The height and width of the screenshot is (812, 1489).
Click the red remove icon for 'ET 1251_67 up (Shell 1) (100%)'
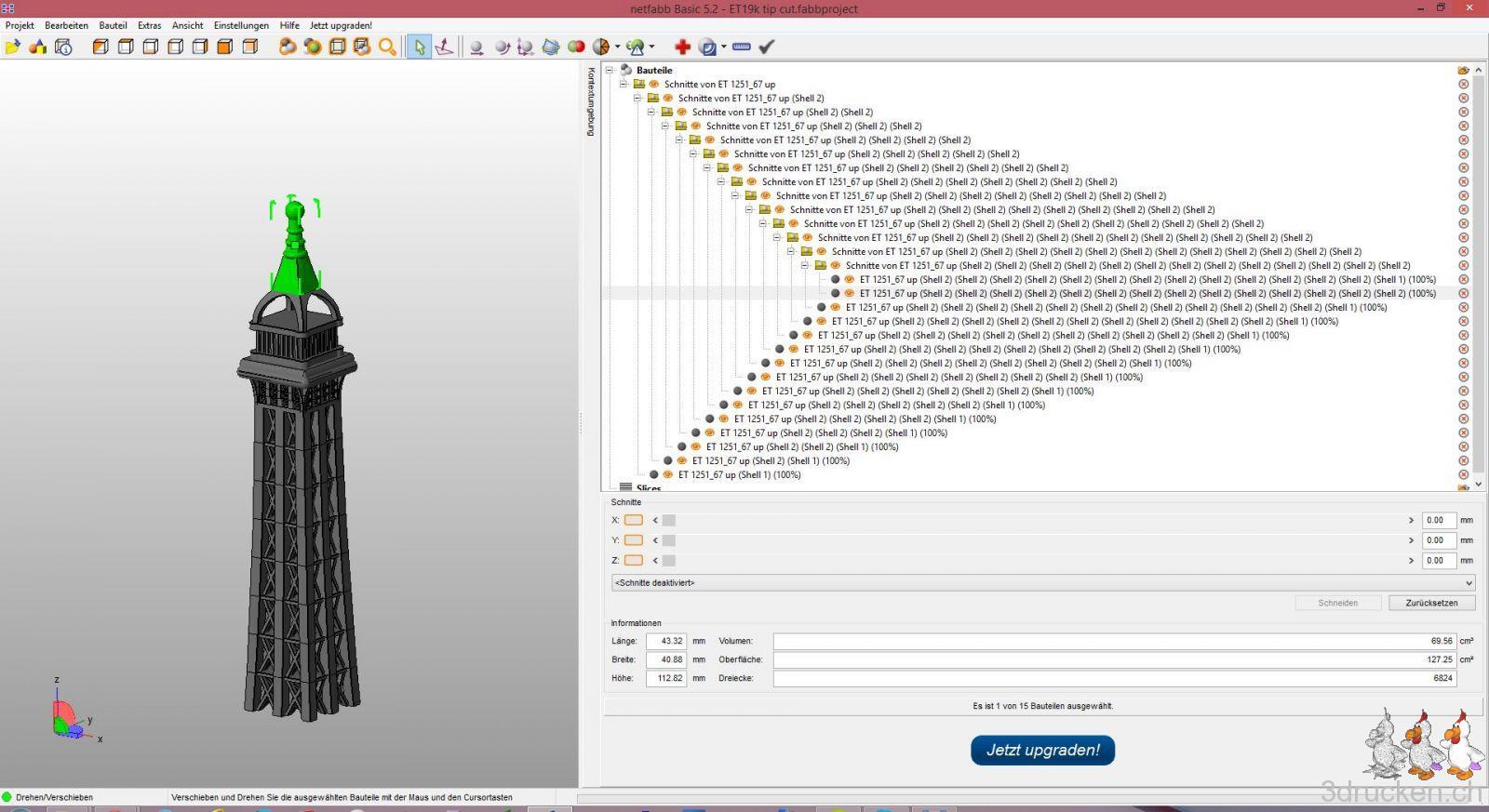1463,474
